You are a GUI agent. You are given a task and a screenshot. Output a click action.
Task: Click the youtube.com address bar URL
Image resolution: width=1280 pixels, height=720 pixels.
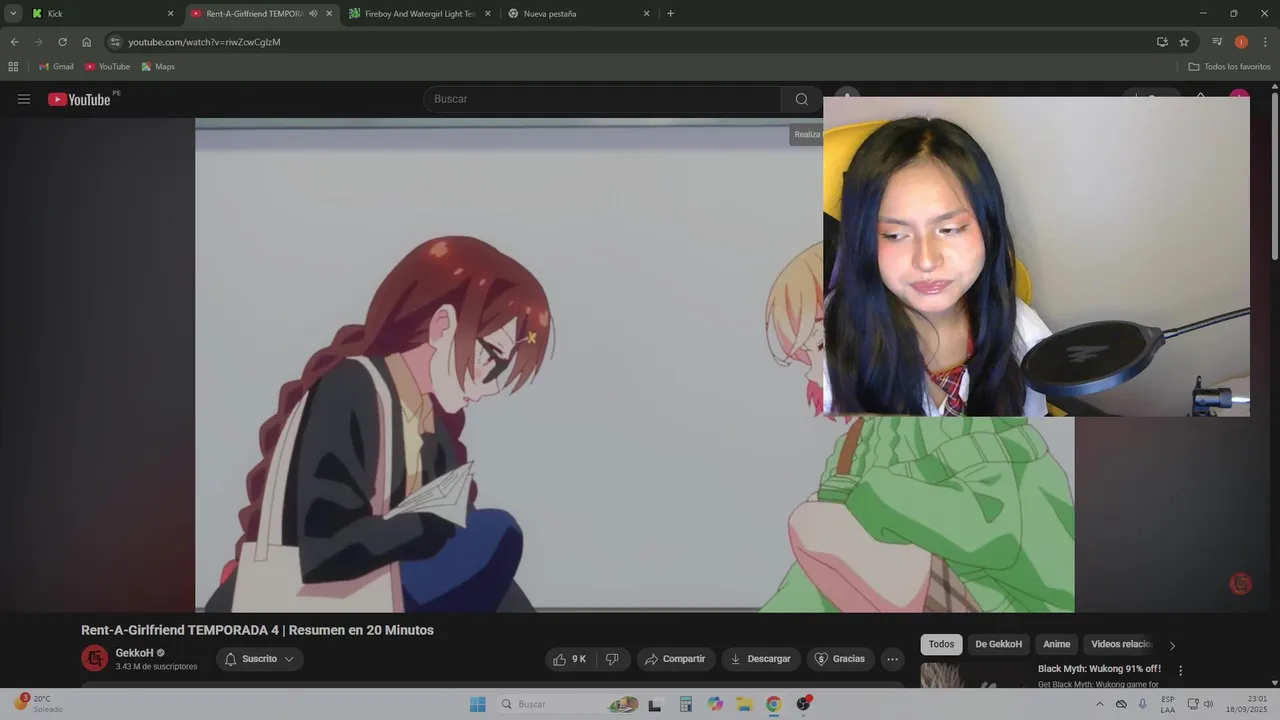click(204, 42)
